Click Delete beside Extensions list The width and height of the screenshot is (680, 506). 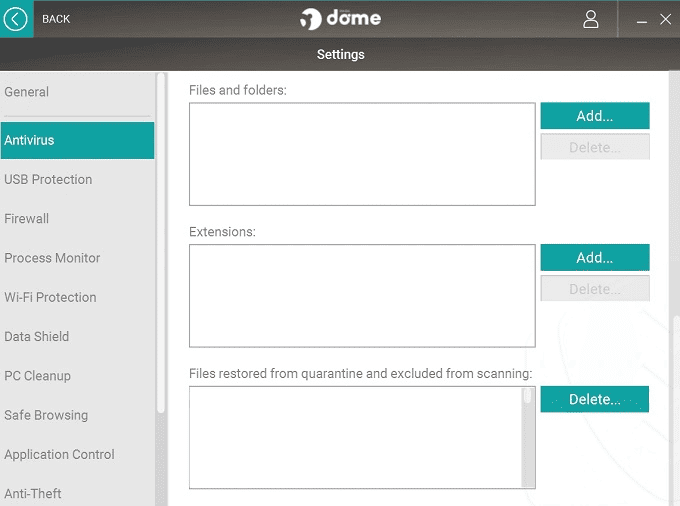pyautogui.click(x=595, y=289)
